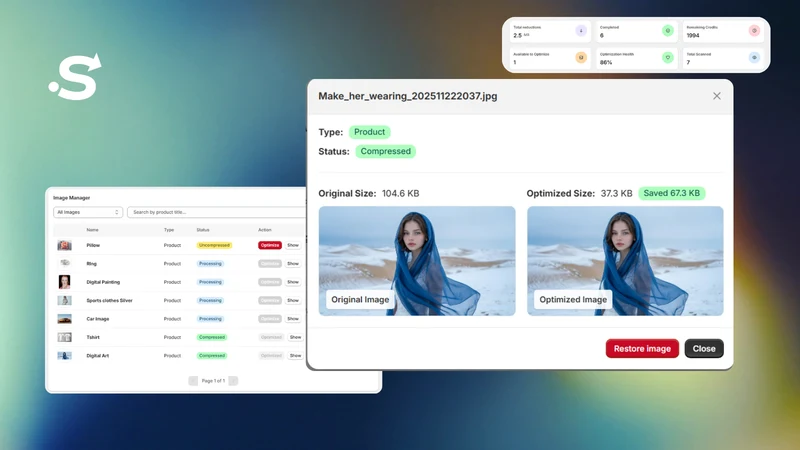Click the Page 1 of 1 label
Image resolution: width=800 pixels, height=450 pixels.
tap(213, 381)
